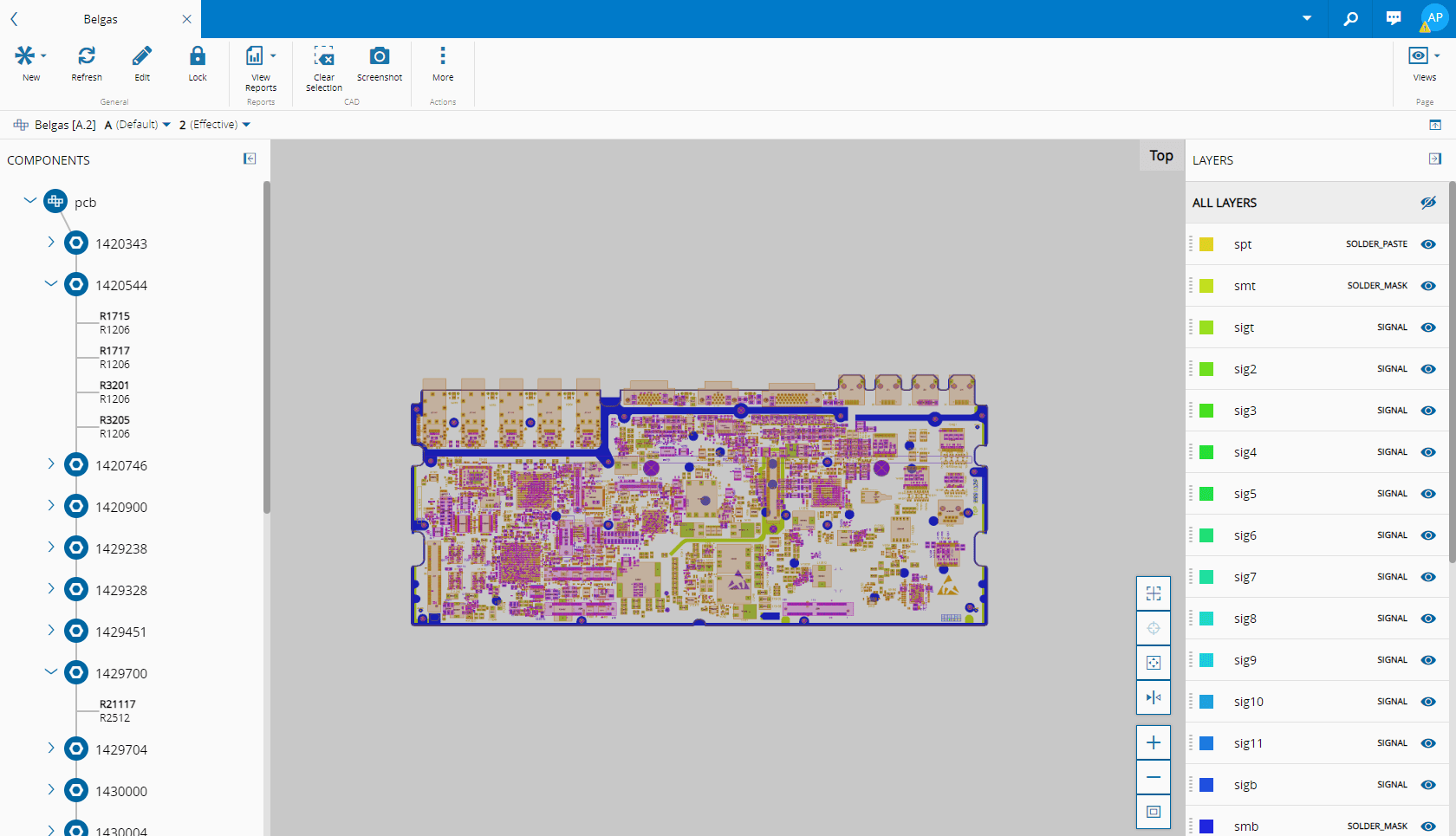Zoom in with the plus button
This screenshot has width=1456, height=836.
pyautogui.click(x=1153, y=742)
